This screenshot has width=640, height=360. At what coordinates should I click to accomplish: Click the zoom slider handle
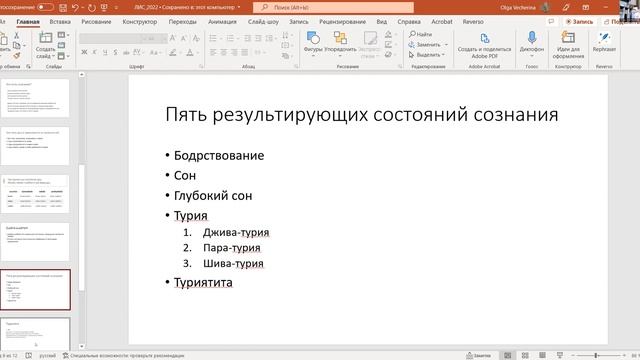point(596,356)
